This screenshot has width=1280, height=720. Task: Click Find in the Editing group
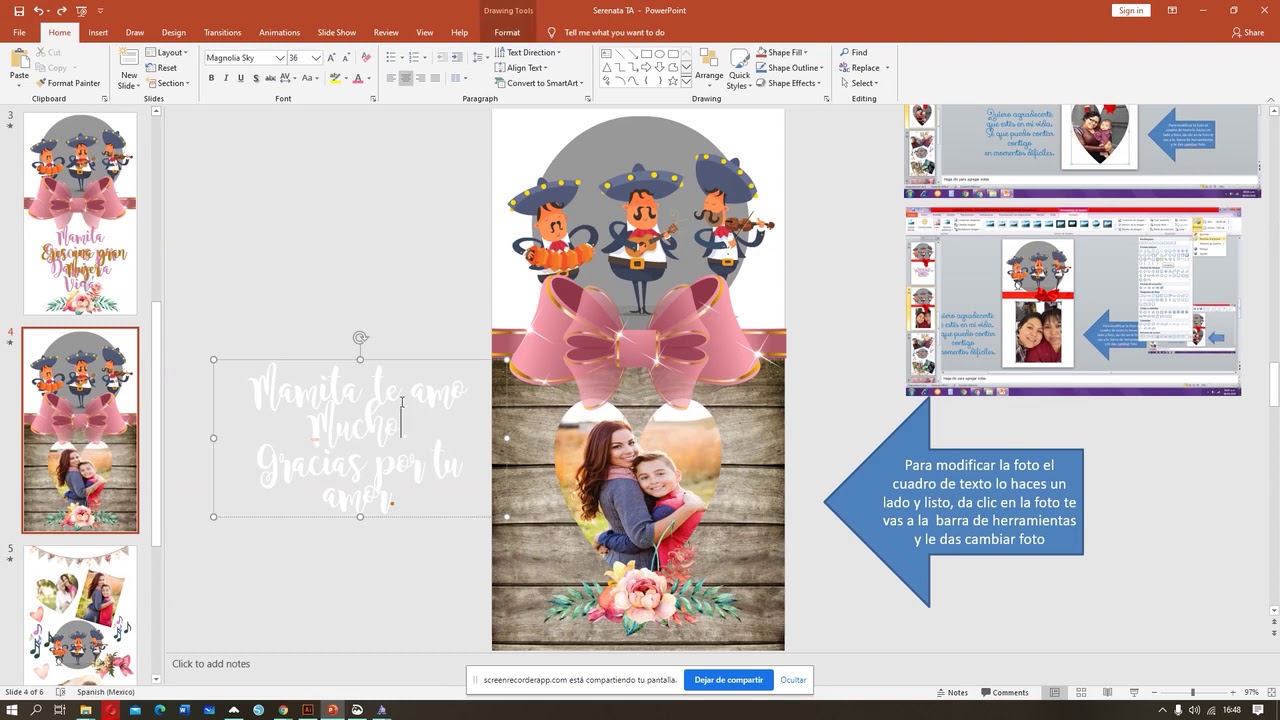point(852,52)
